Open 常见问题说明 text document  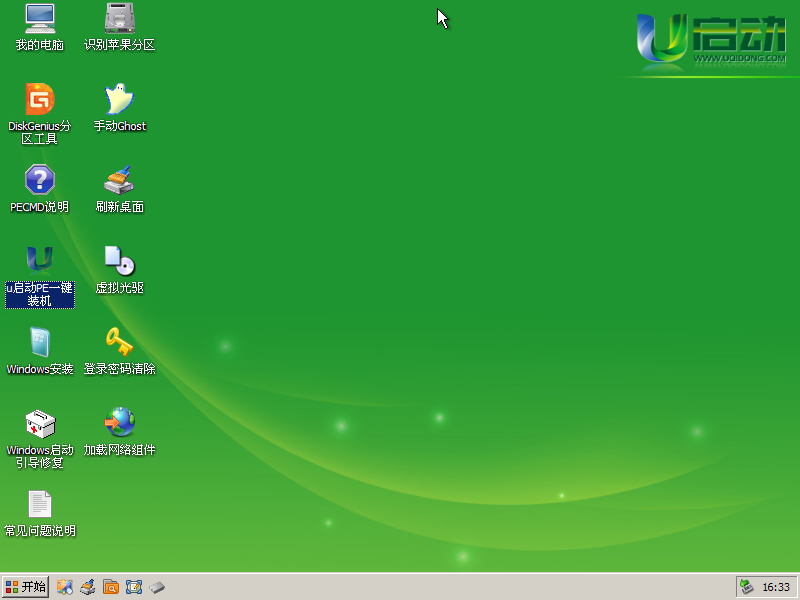[40, 505]
